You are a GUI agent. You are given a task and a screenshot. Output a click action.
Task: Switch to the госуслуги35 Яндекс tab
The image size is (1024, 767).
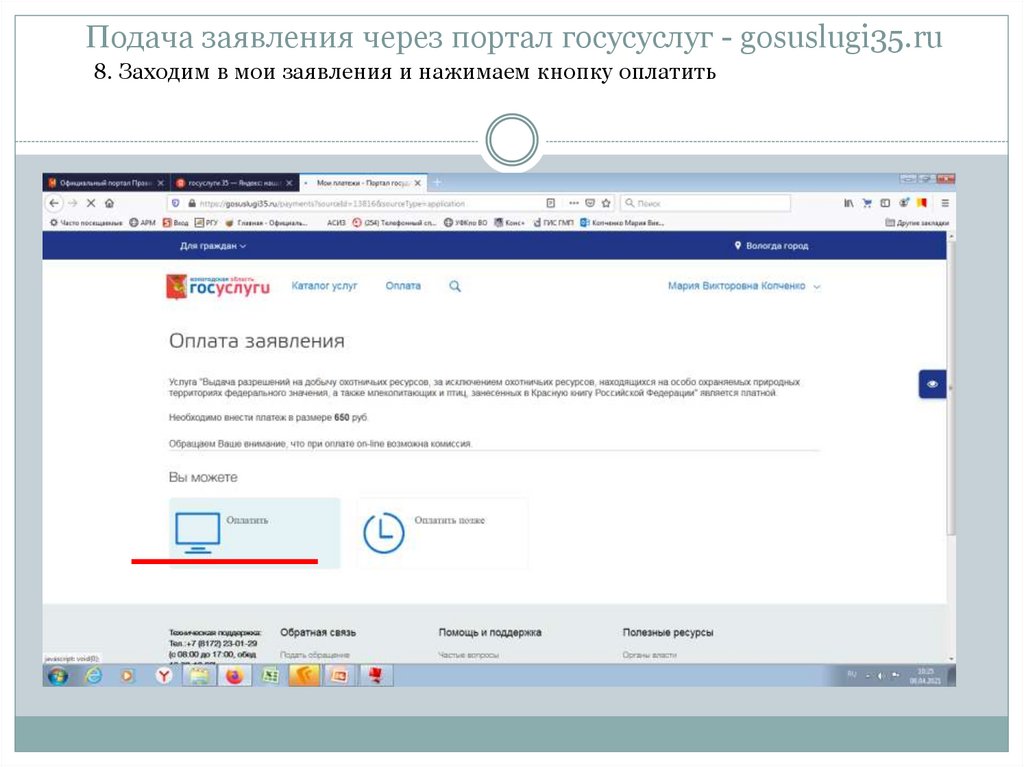[234, 183]
